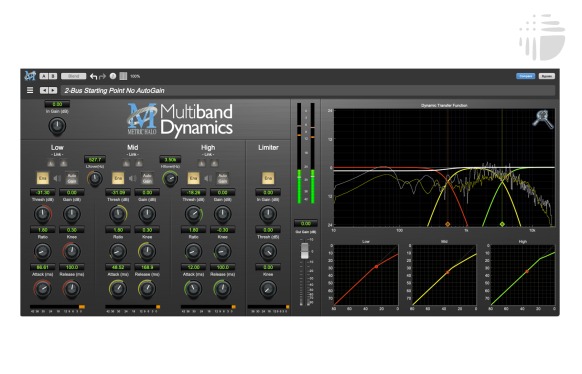The height and width of the screenshot is (374, 582).
Task: Select preset slot A
Action: point(44,76)
